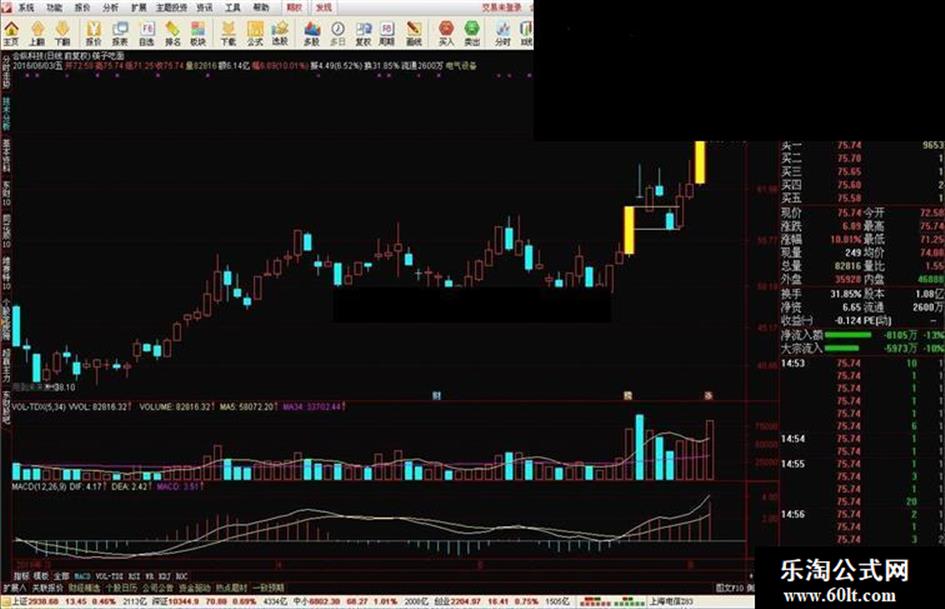Click the 上海电信 server status text
This screenshot has height=609, width=945.
671,602
